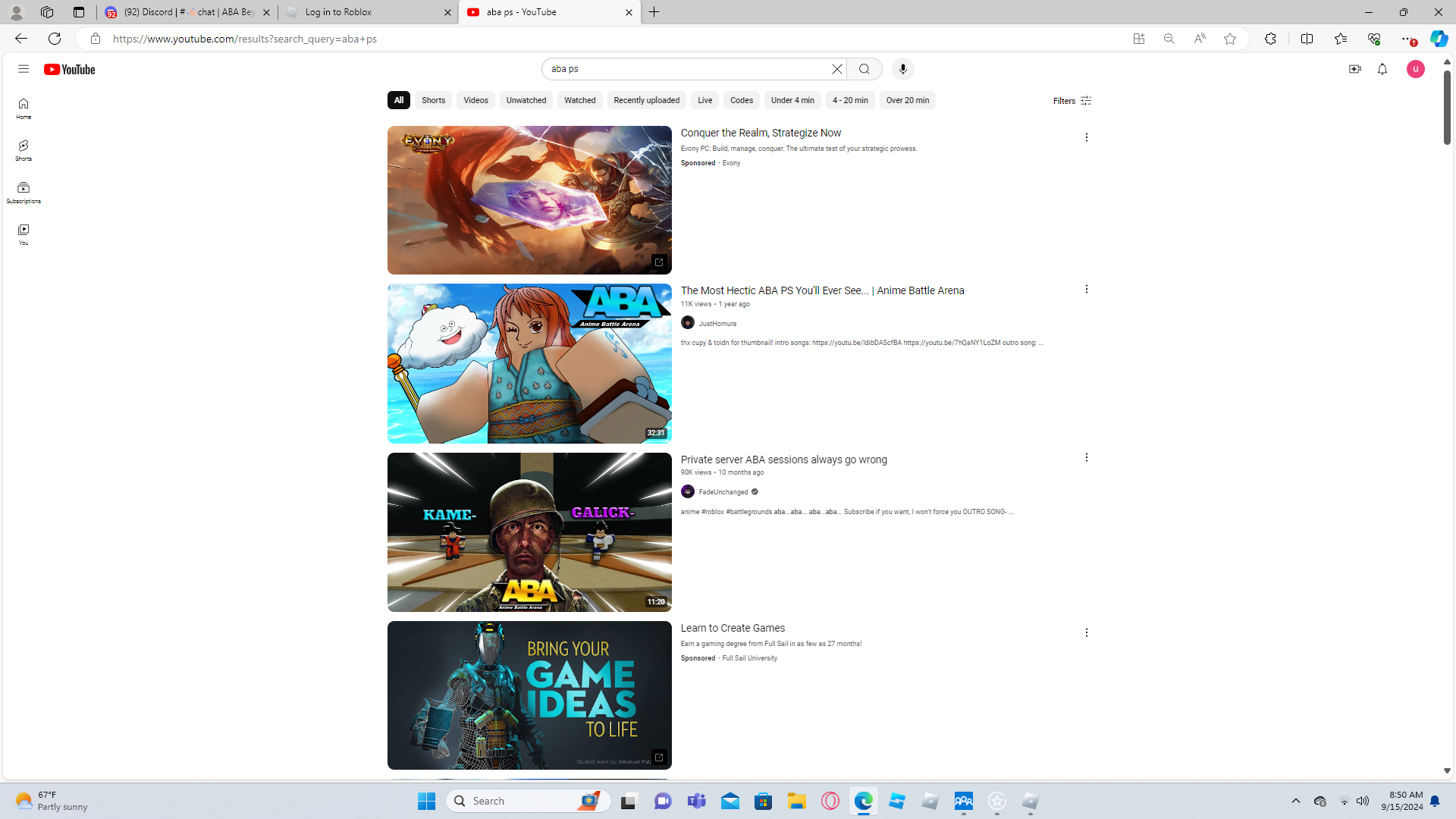Filter results by Recently uploaded
Image resolution: width=1456 pixels, height=819 pixels.
pyautogui.click(x=647, y=100)
